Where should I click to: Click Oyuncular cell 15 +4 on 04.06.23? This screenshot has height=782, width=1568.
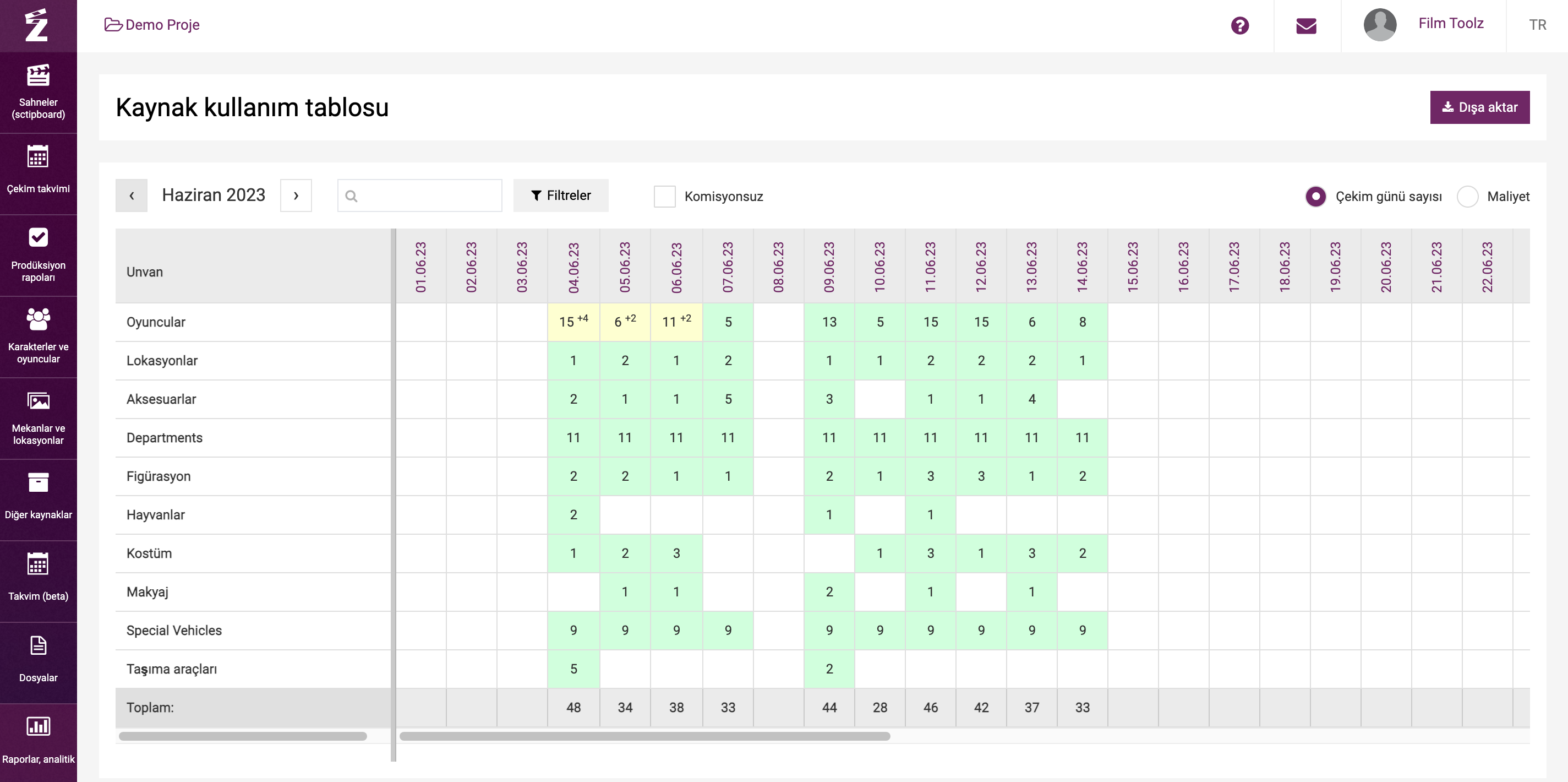tap(573, 322)
